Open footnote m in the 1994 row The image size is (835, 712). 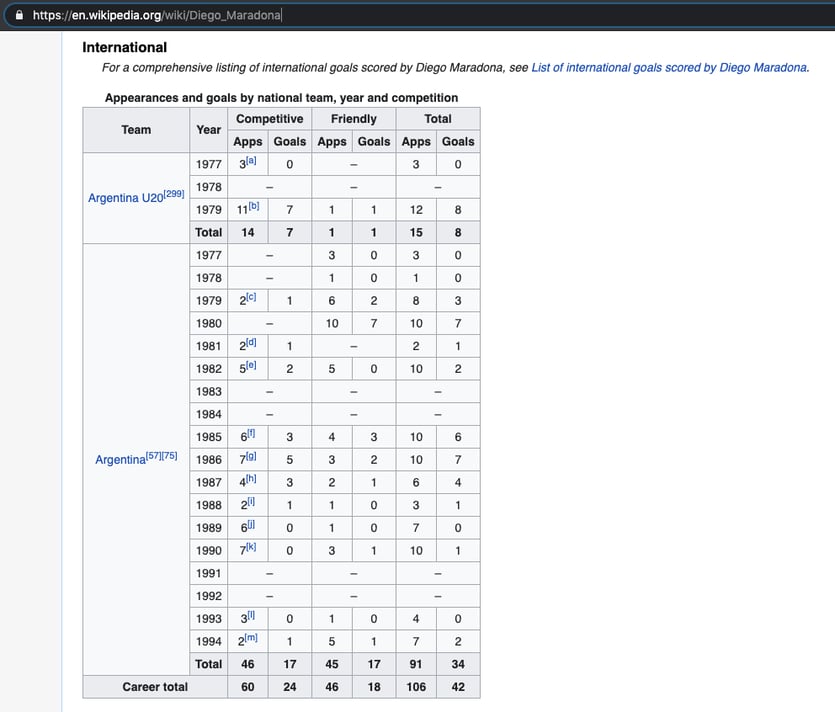pyautogui.click(x=252, y=638)
